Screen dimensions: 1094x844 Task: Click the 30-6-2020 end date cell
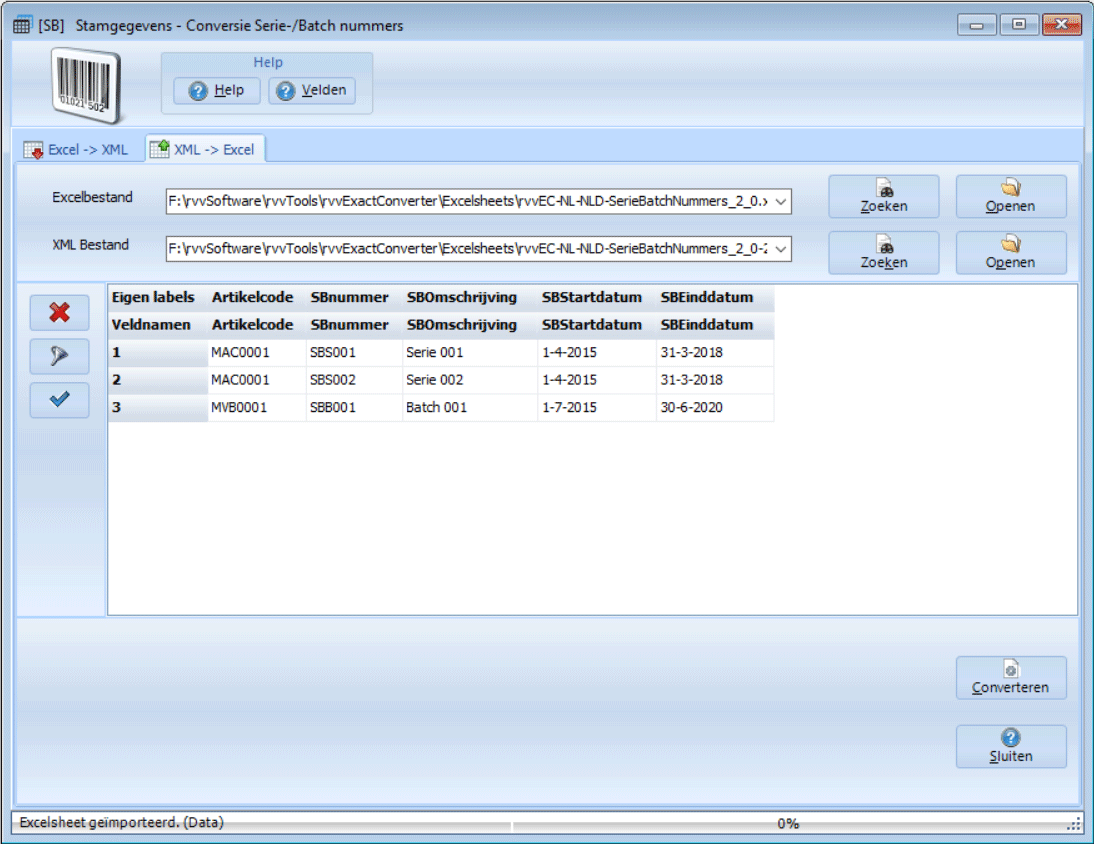coord(715,407)
